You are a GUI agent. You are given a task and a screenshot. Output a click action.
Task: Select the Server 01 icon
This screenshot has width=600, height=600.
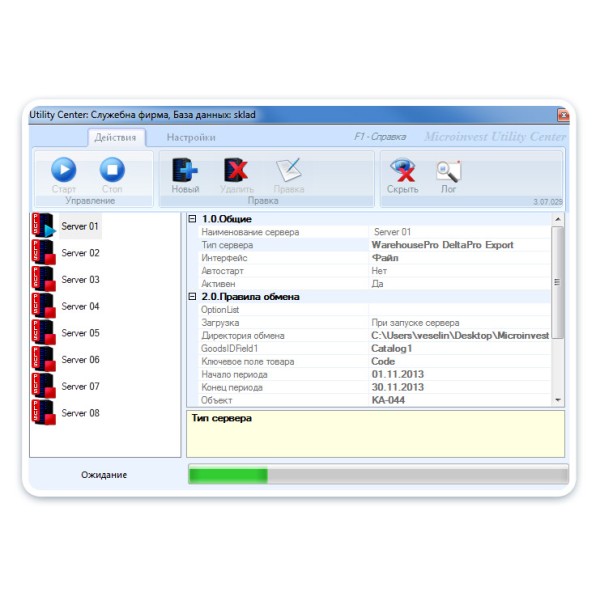pos(44,226)
